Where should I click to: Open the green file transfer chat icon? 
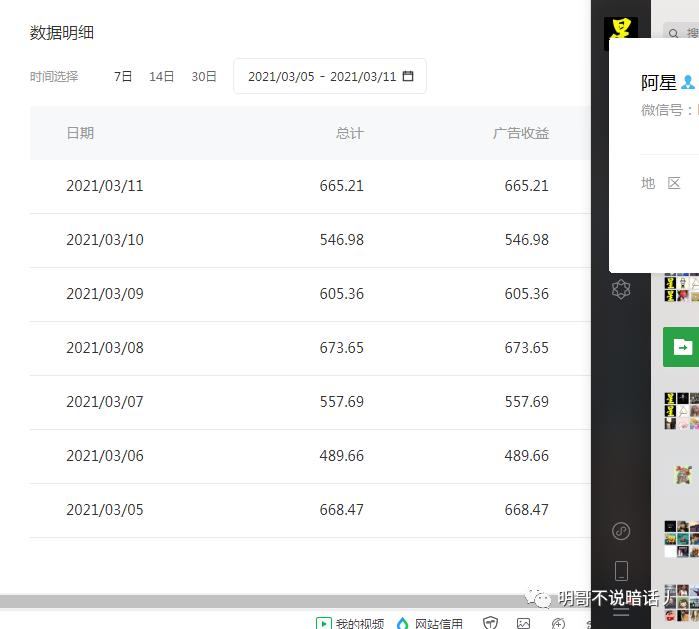coord(682,347)
